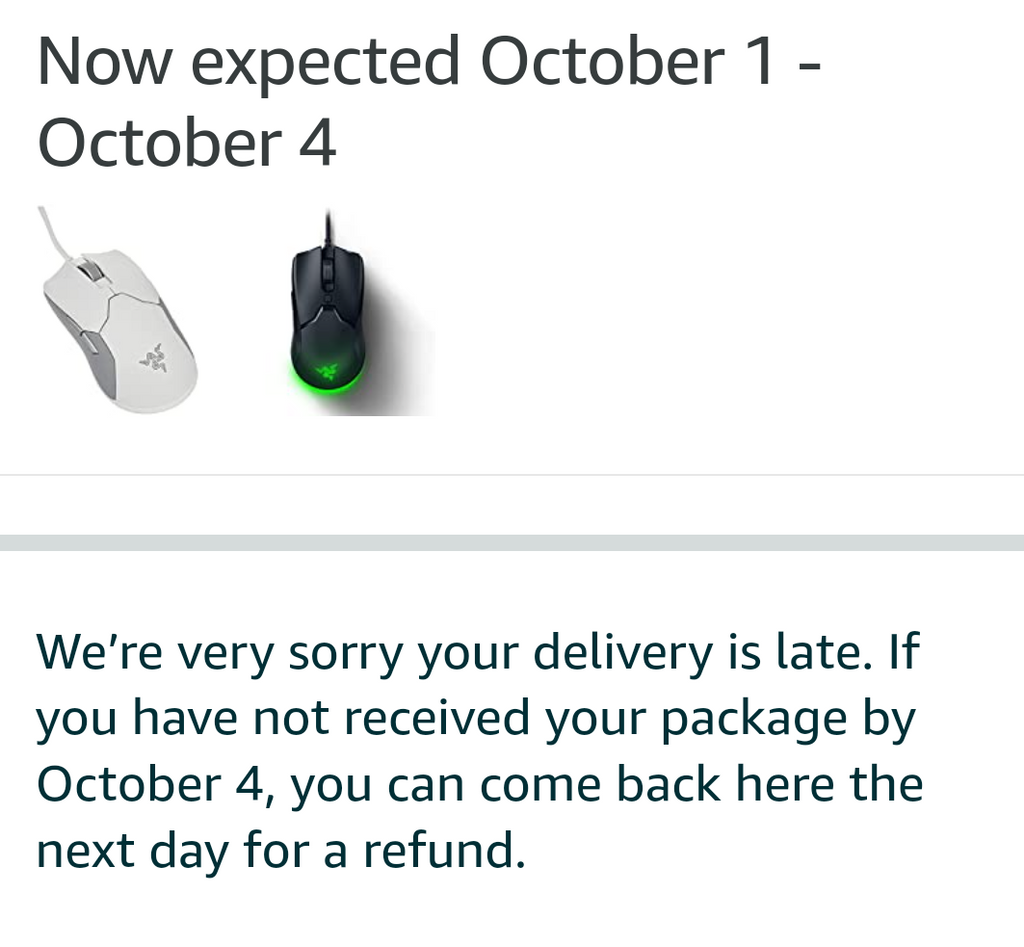Click the thin line below product images
The image size is (1024, 947).
coord(512,475)
